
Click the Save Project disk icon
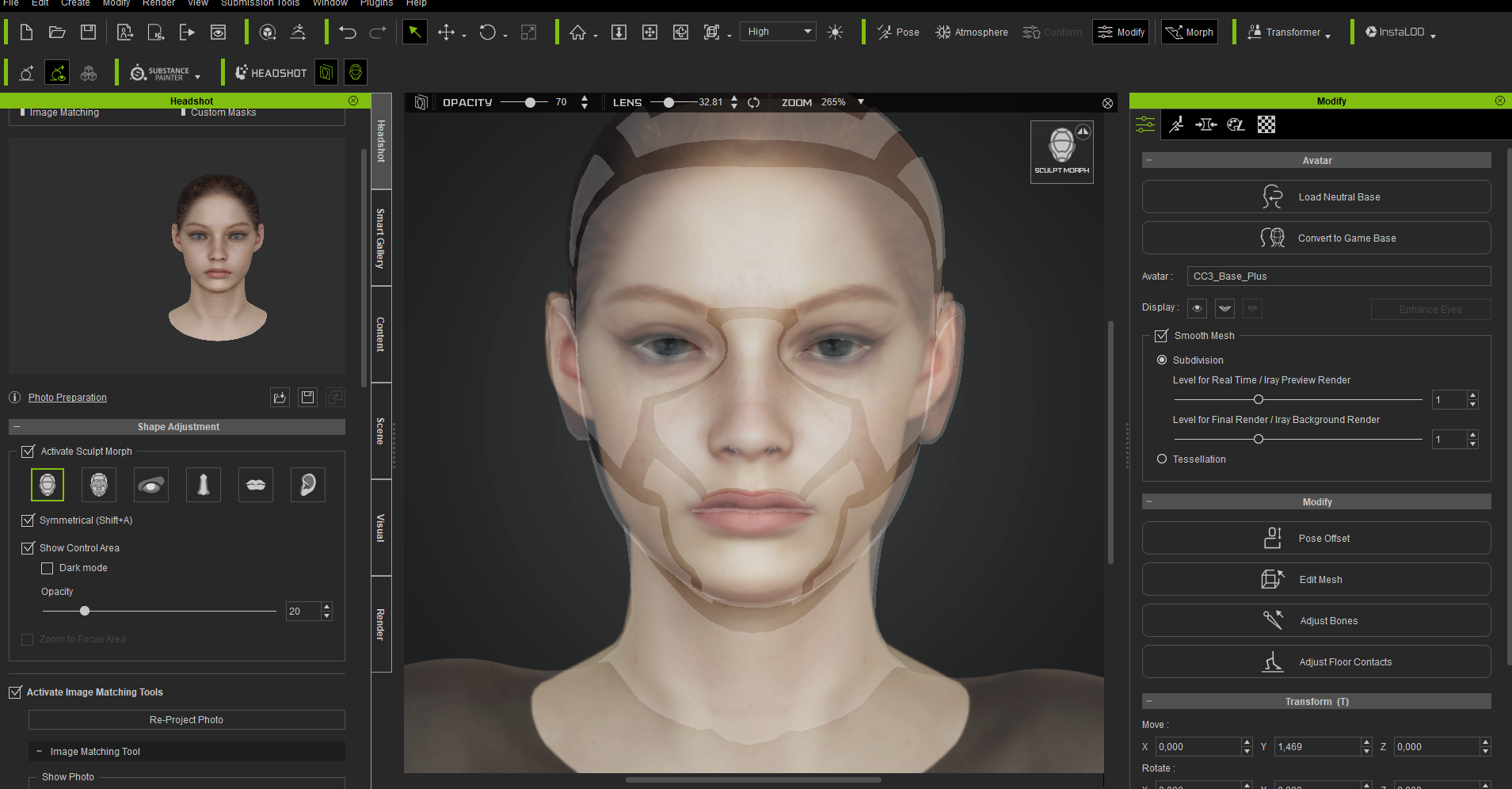(89, 32)
